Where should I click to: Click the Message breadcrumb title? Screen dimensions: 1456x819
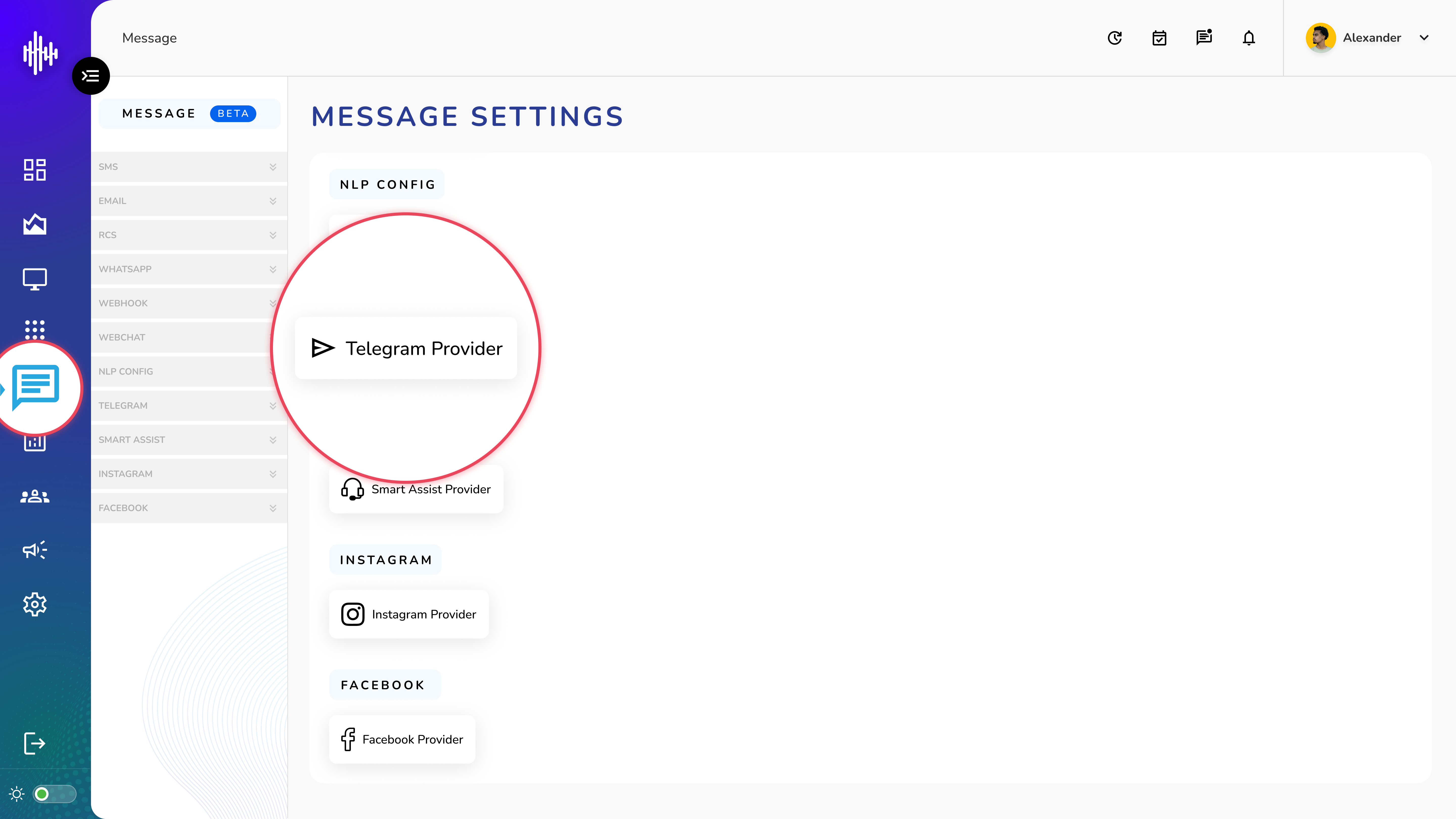pos(149,38)
